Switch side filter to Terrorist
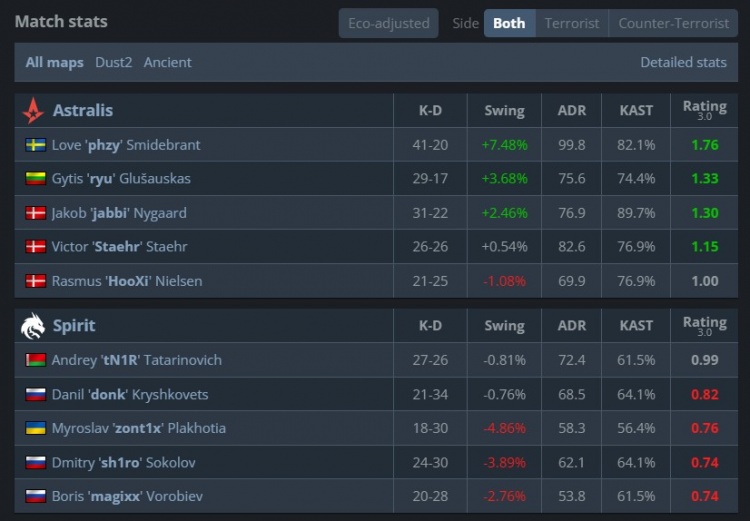 [x=572, y=23]
